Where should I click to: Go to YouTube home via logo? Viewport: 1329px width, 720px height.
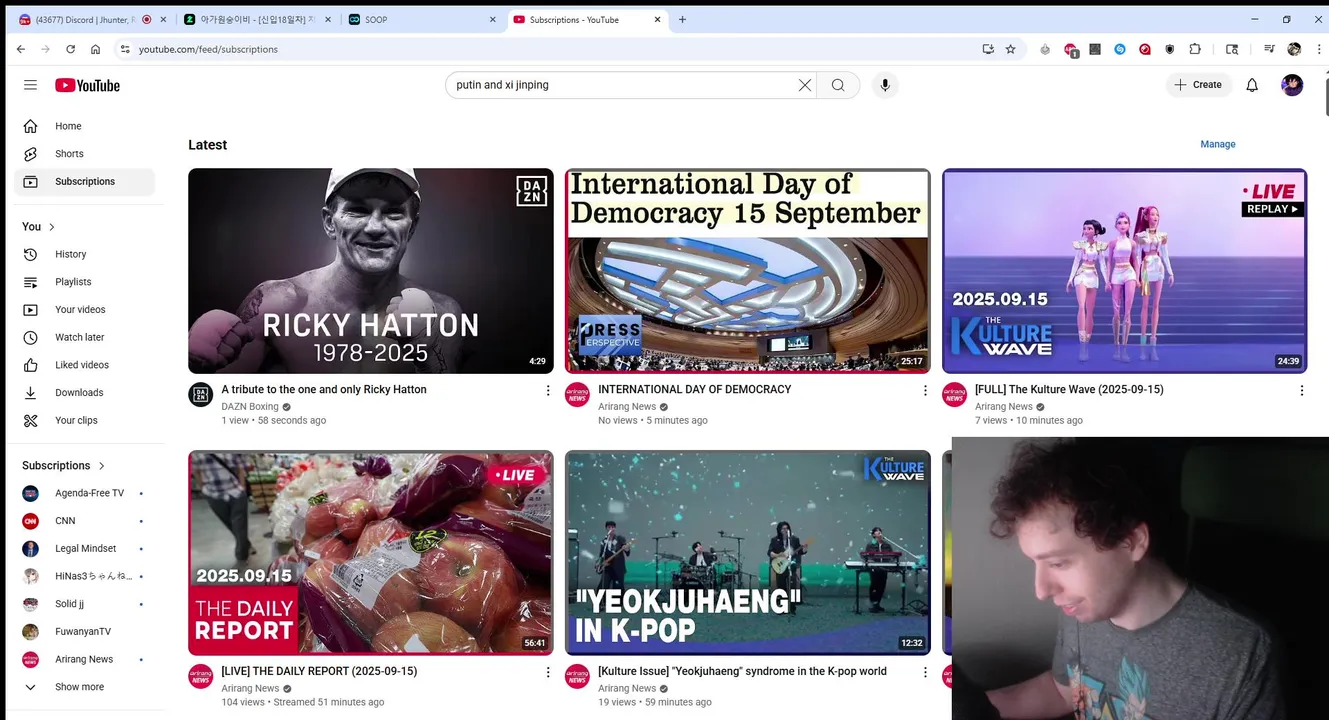click(87, 85)
